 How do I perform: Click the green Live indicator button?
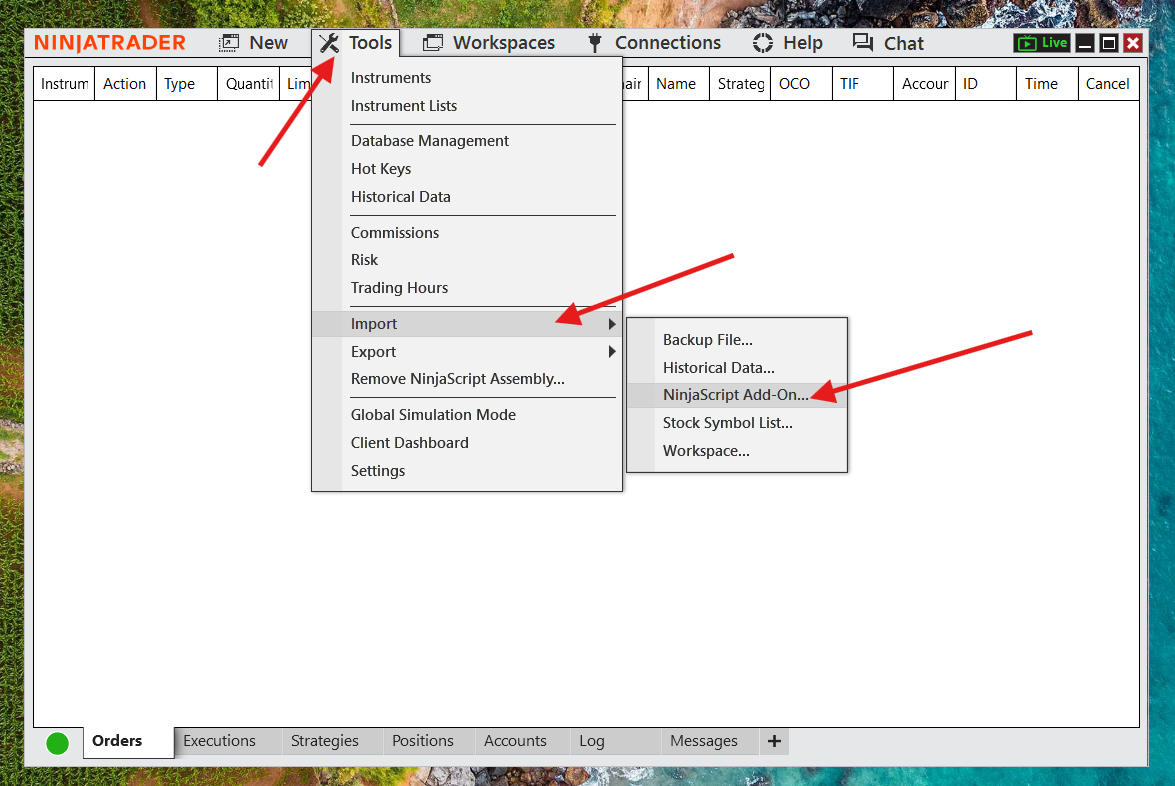[1042, 43]
